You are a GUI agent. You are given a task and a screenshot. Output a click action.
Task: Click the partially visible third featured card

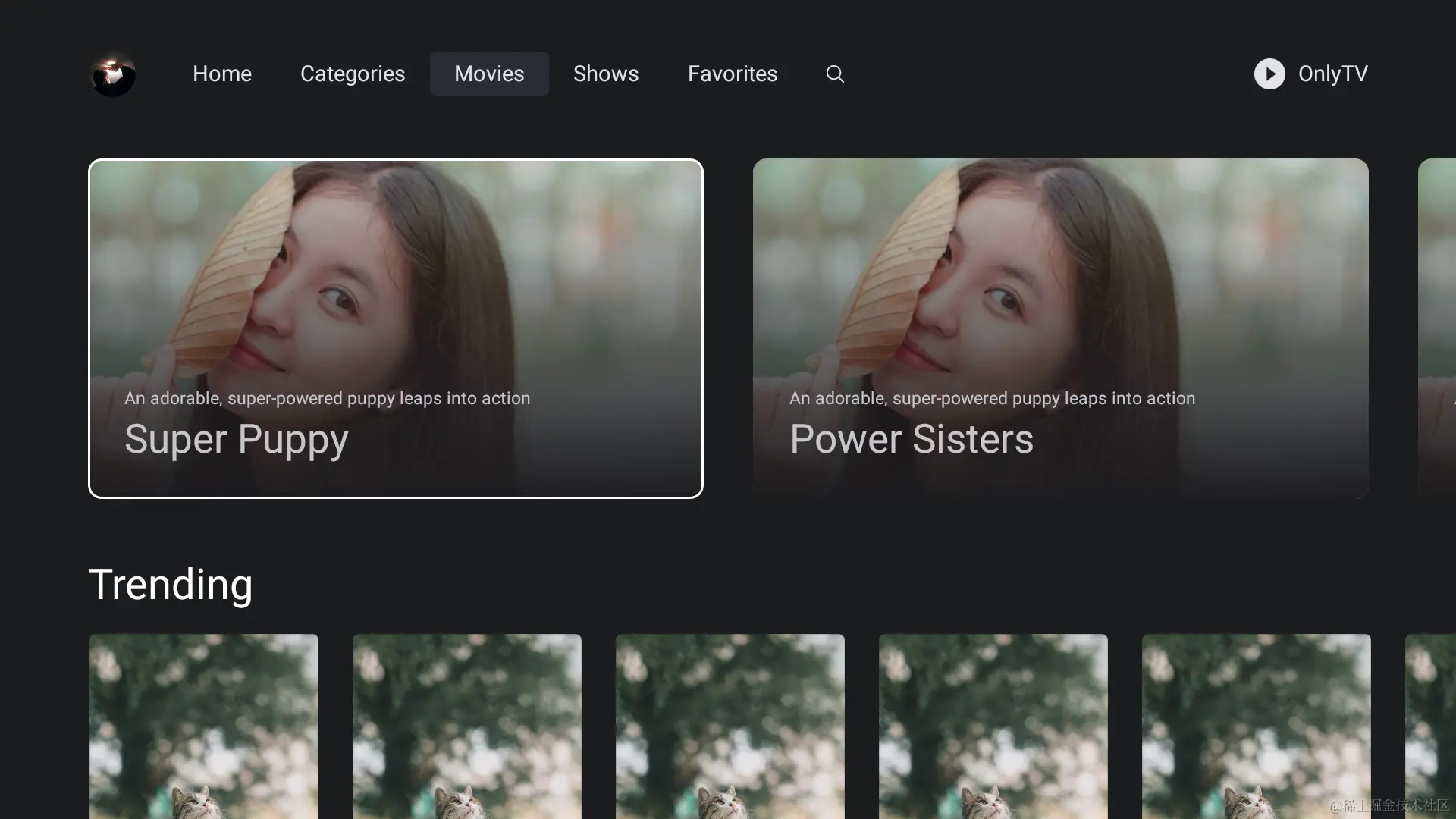tap(1438, 328)
